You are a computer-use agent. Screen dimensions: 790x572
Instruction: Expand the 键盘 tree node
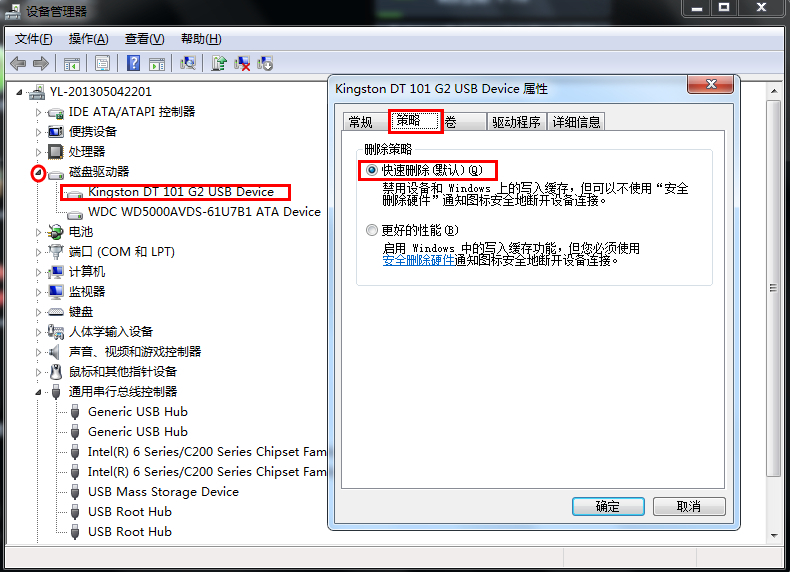(38, 312)
